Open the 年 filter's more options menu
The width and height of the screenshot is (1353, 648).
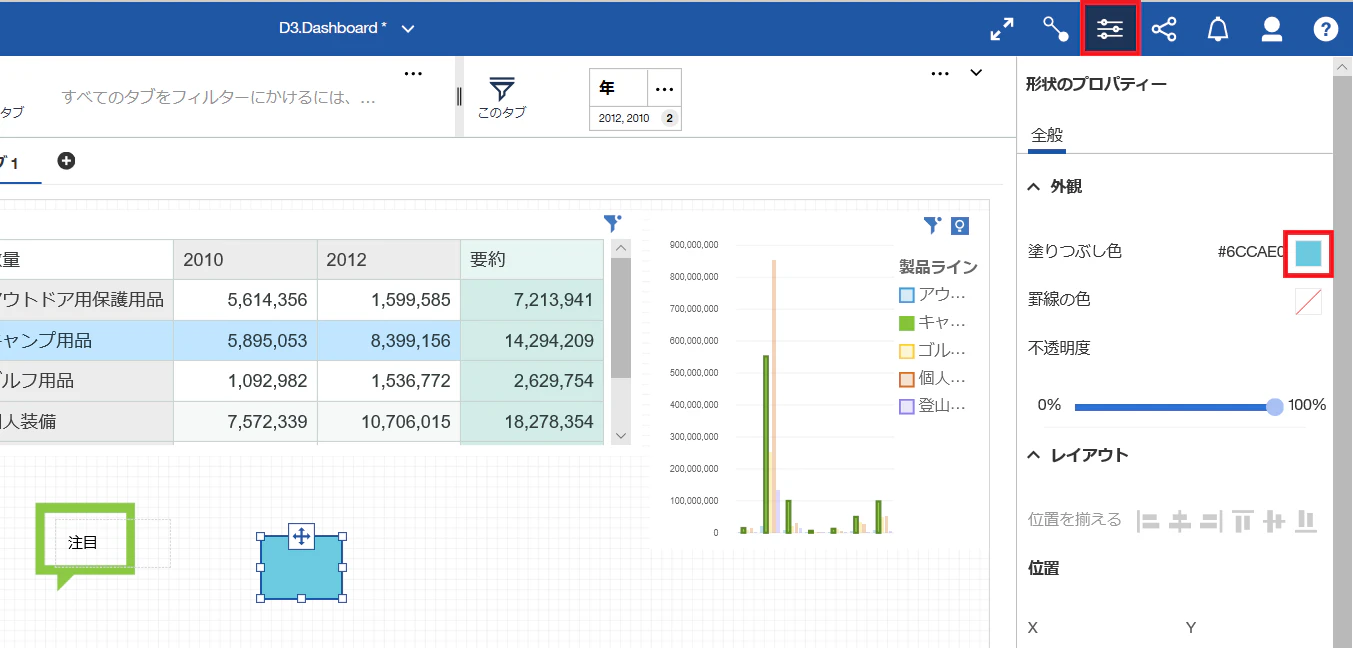pos(664,88)
